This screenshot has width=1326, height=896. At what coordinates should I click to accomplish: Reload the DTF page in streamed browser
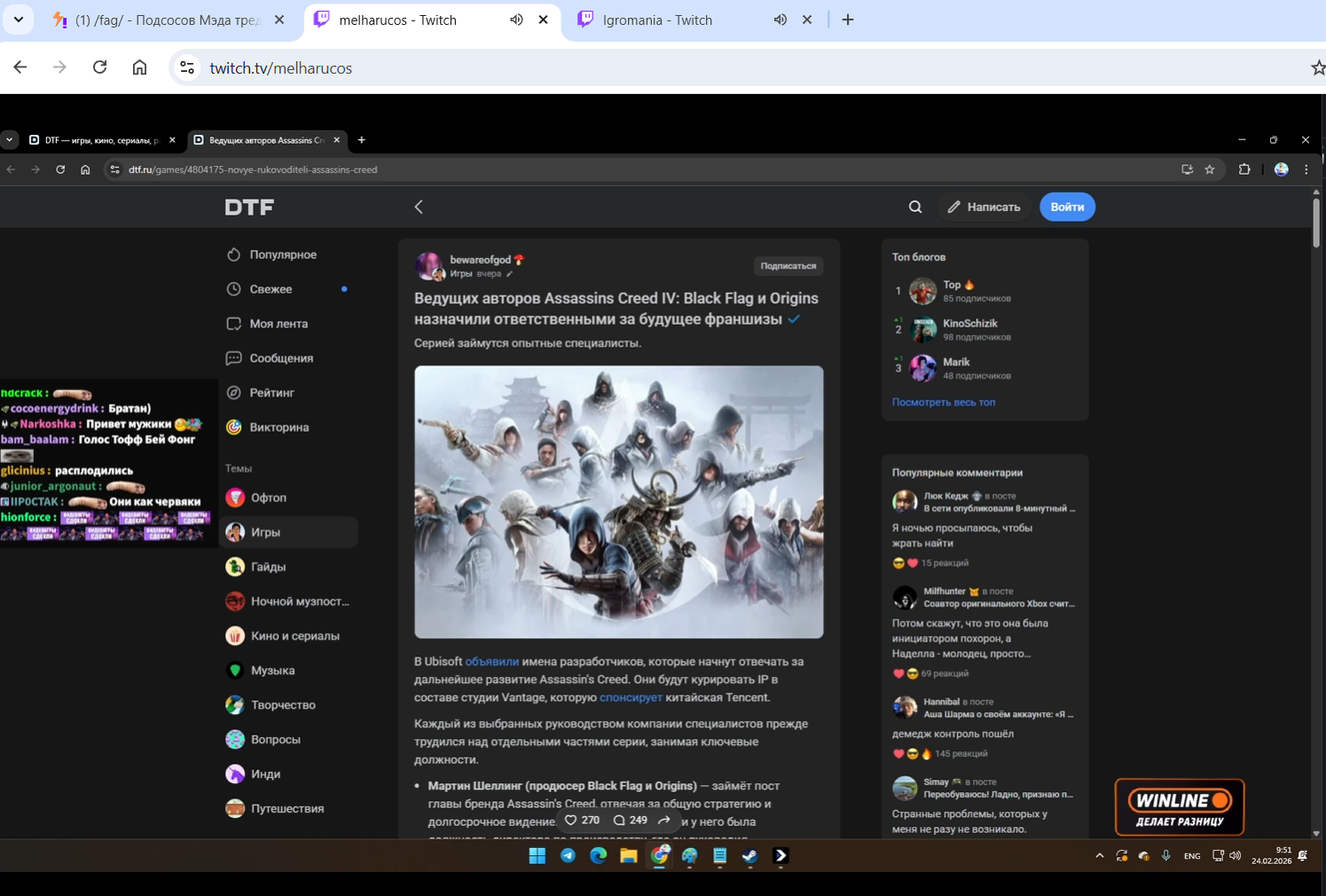pos(60,169)
